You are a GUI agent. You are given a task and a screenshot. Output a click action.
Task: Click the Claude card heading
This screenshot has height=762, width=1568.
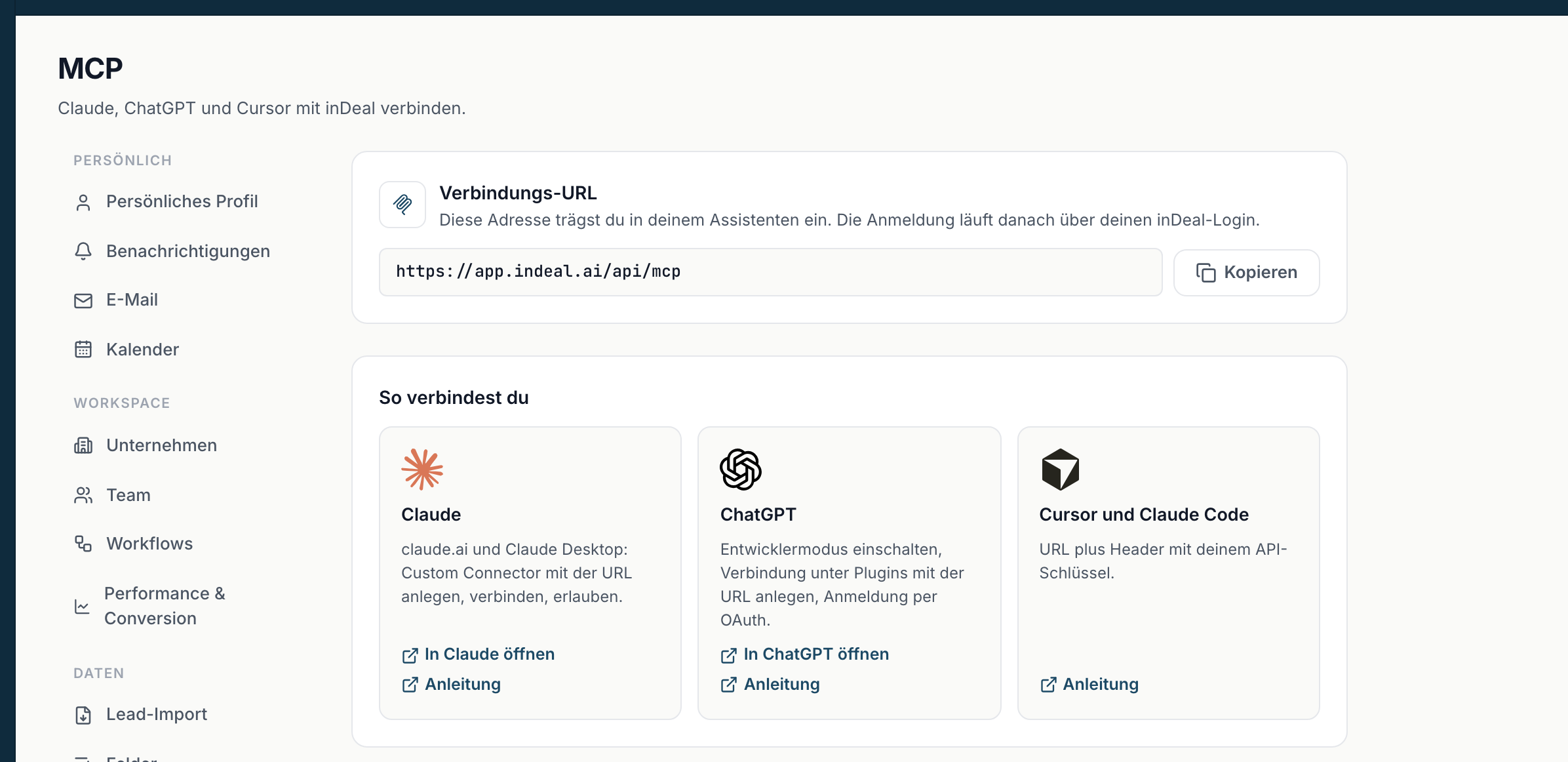click(x=431, y=515)
